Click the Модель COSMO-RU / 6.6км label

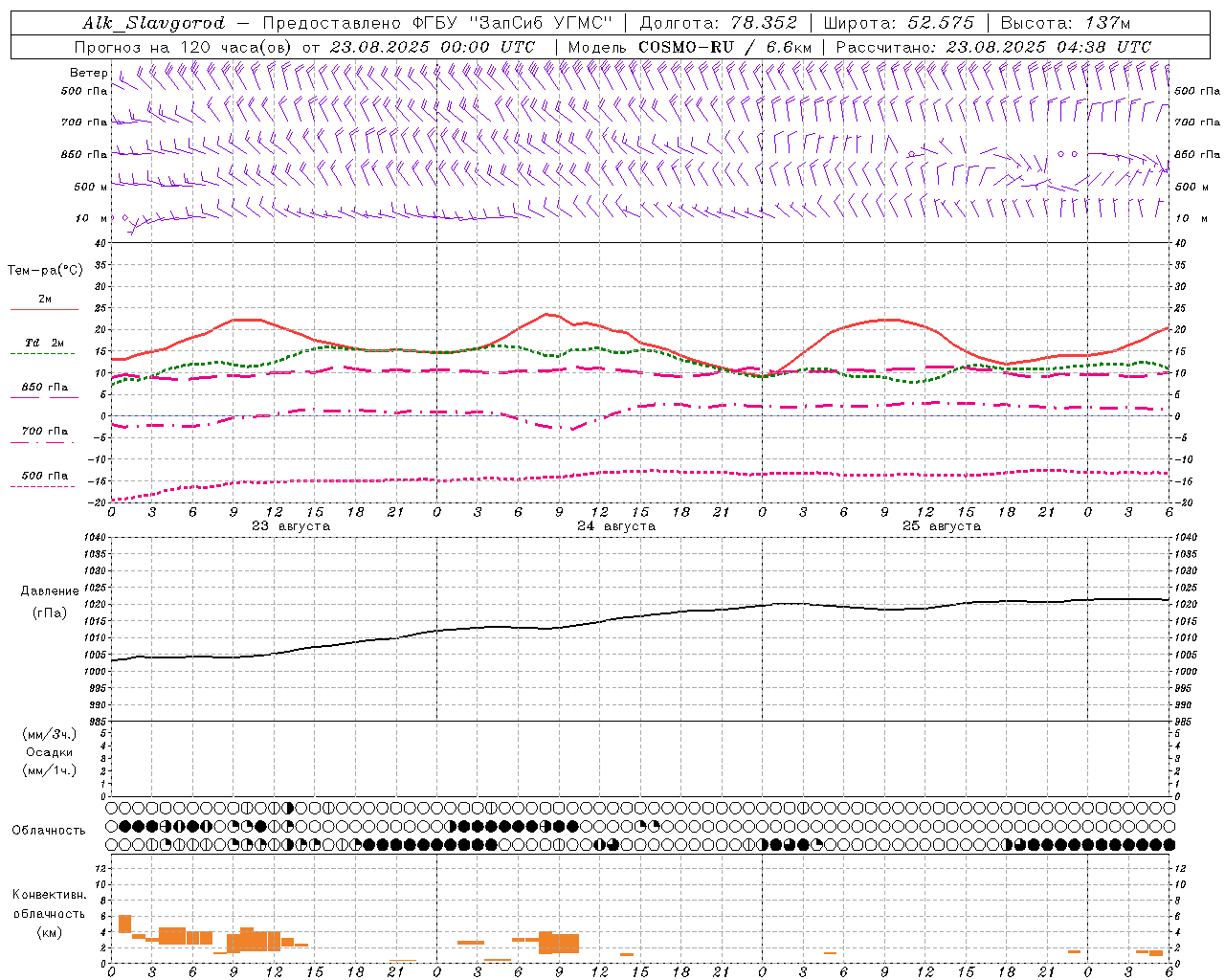[690, 47]
